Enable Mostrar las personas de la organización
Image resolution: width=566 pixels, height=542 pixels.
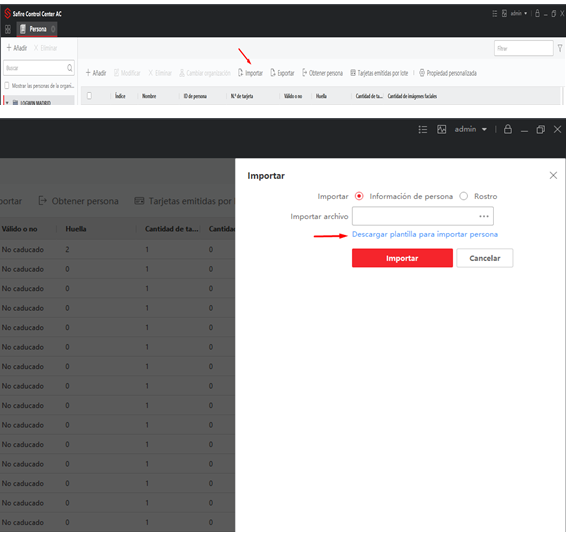click(x=6, y=86)
